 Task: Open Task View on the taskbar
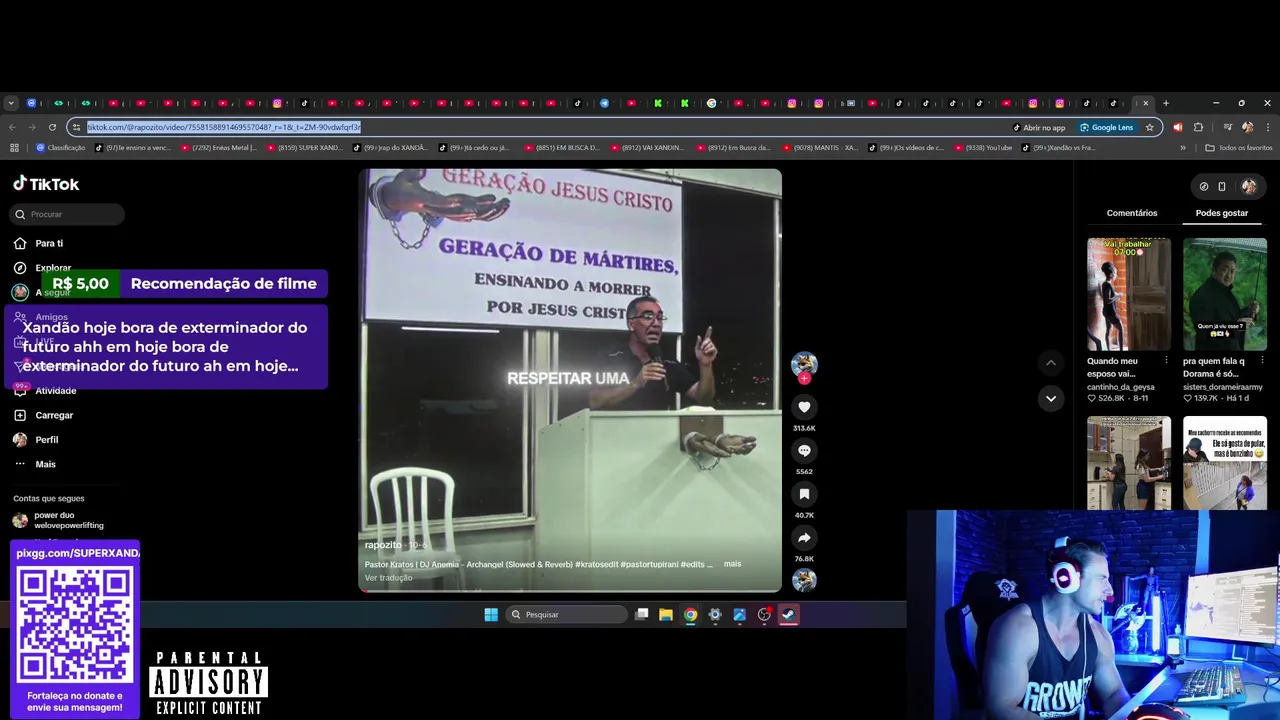click(x=642, y=614)
